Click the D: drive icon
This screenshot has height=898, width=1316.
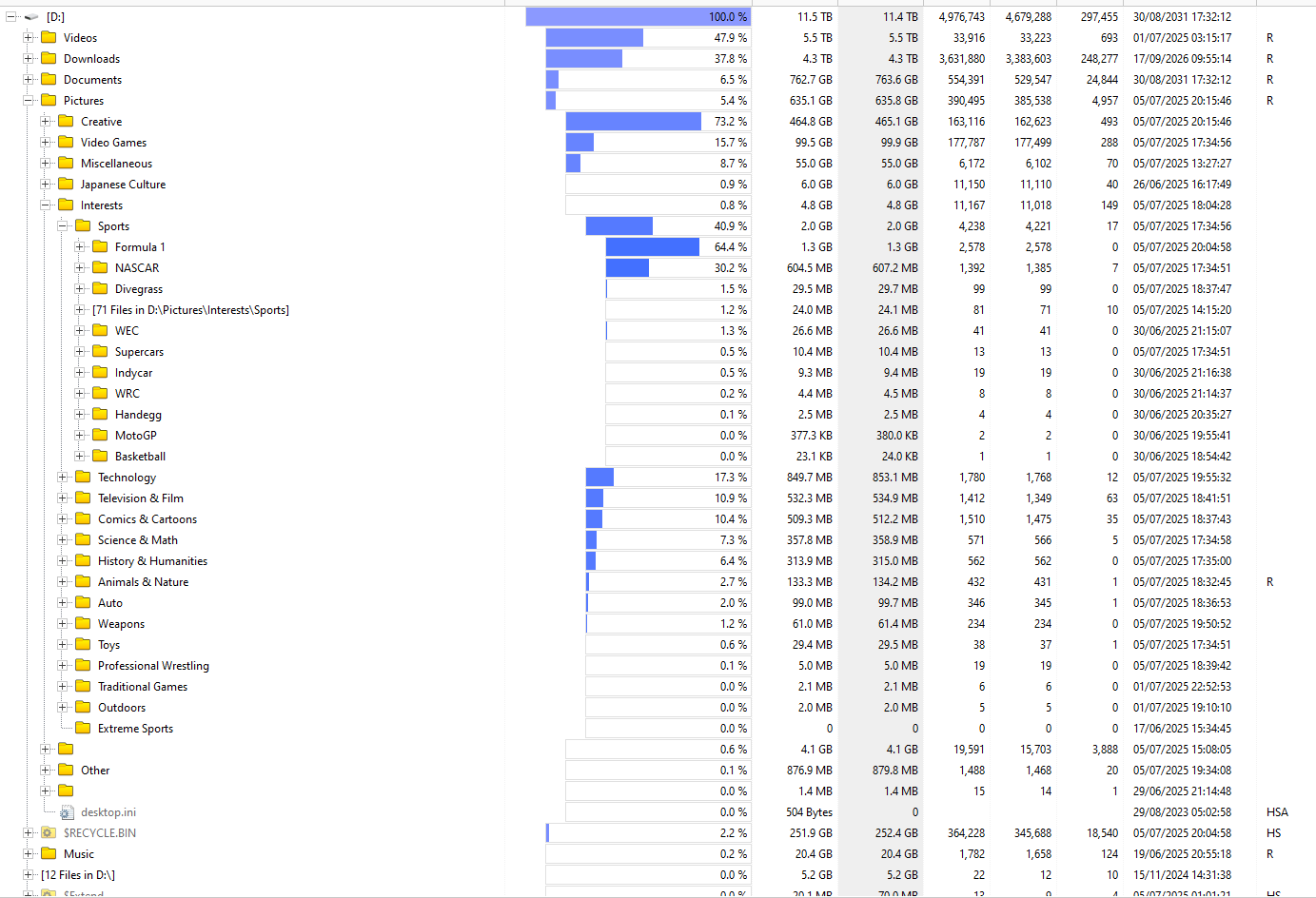pos(31,17)
